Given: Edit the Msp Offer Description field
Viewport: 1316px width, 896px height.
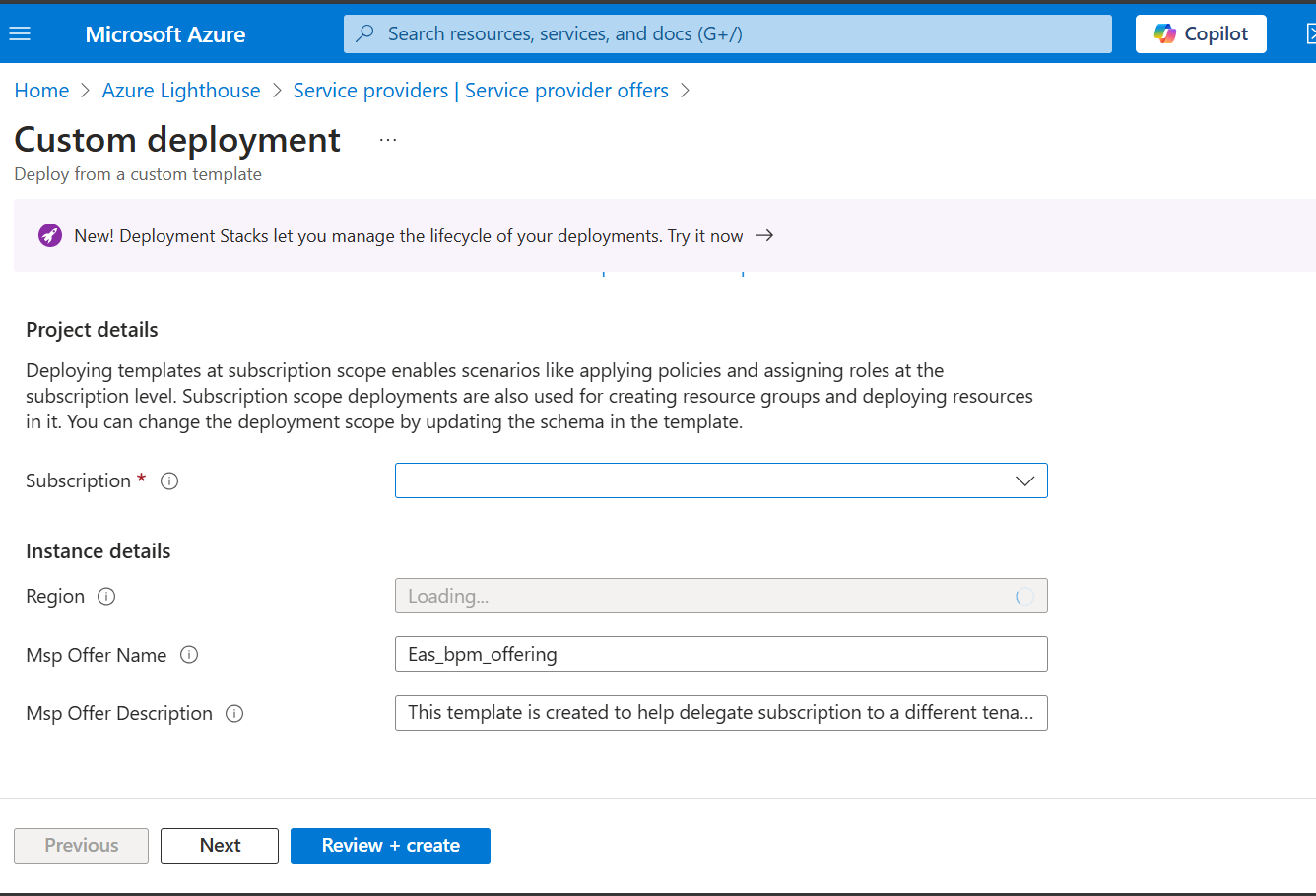Looking at the screenshot, I should (x=721, y=713).
